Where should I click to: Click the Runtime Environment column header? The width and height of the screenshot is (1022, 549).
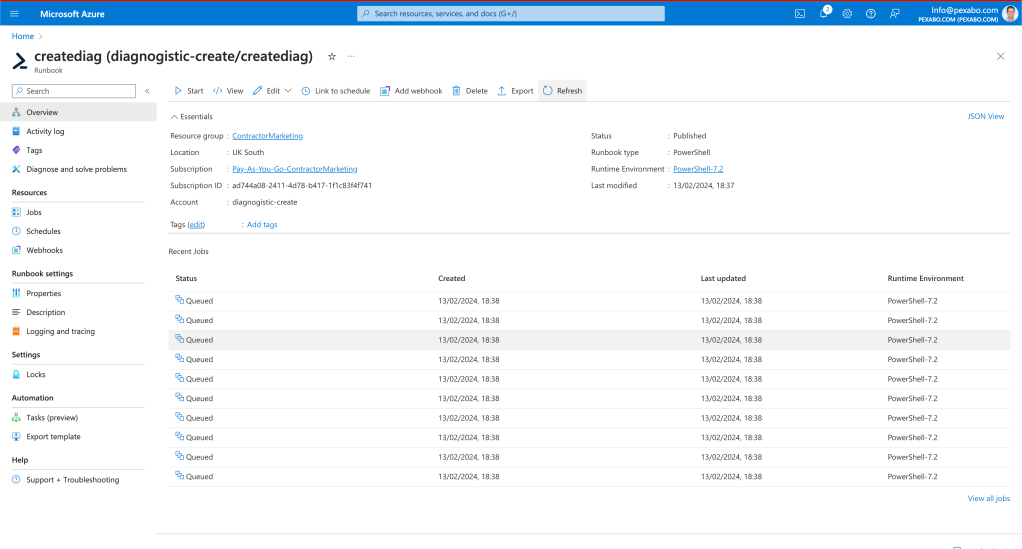tap(926, 278)
